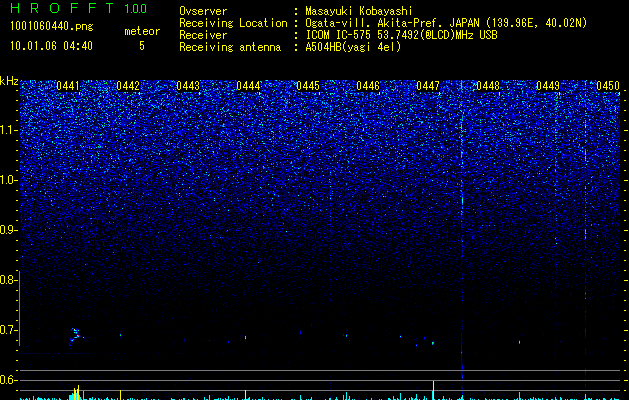
Task: Select the filename 1001060440.png
Action: tap(51, 26)
